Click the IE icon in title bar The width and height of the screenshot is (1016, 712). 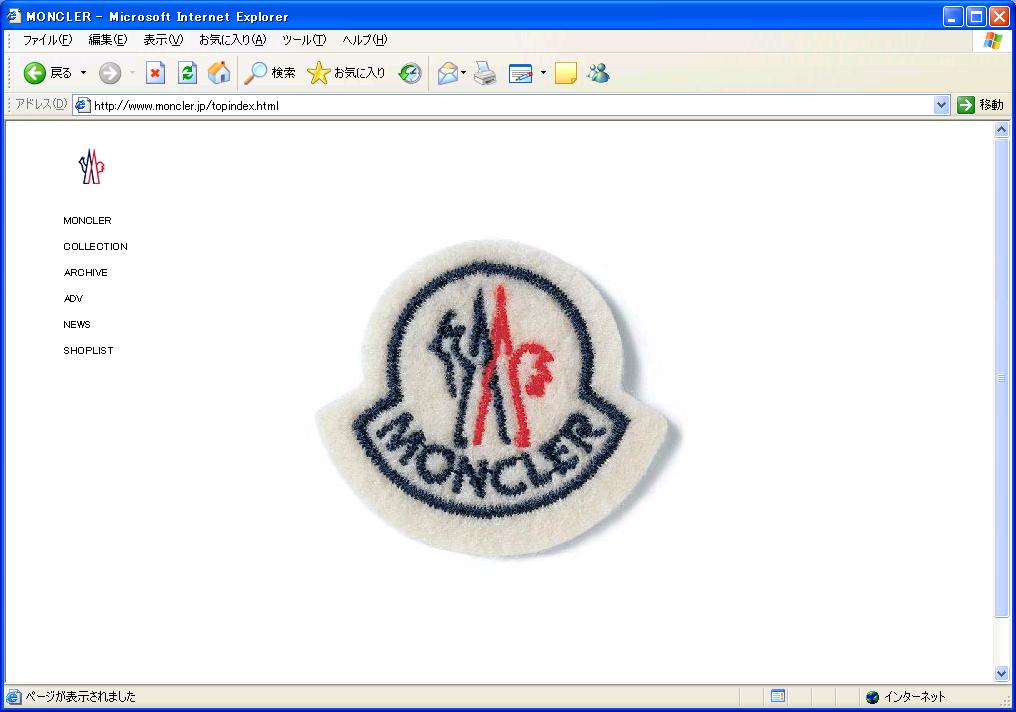point(14,16)
